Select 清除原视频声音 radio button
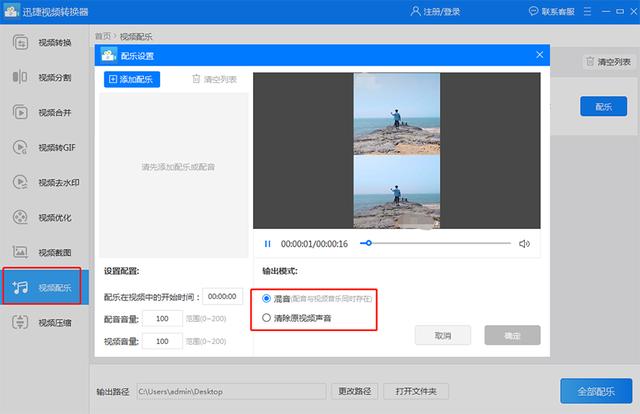 click(x=267, y=318)
